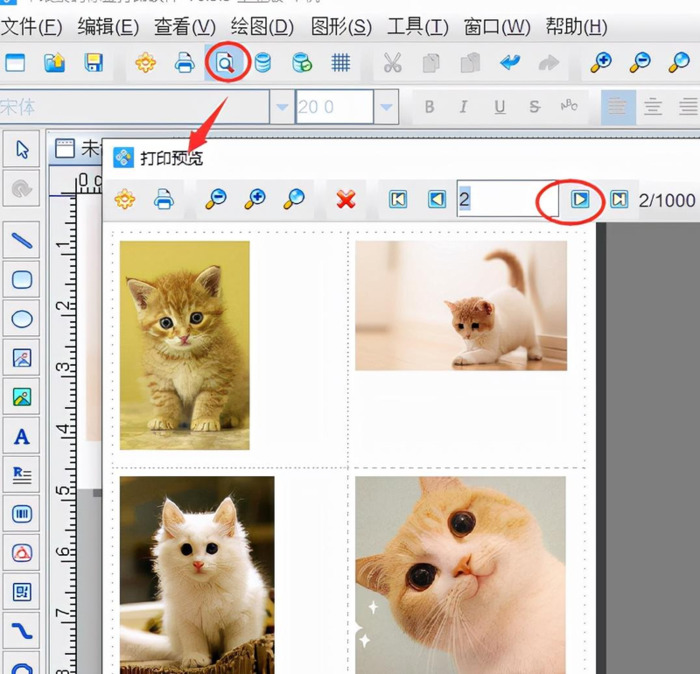Expand the font name dropdown arrow
Viewport: 700px width, 674px height.
(282, 107)
